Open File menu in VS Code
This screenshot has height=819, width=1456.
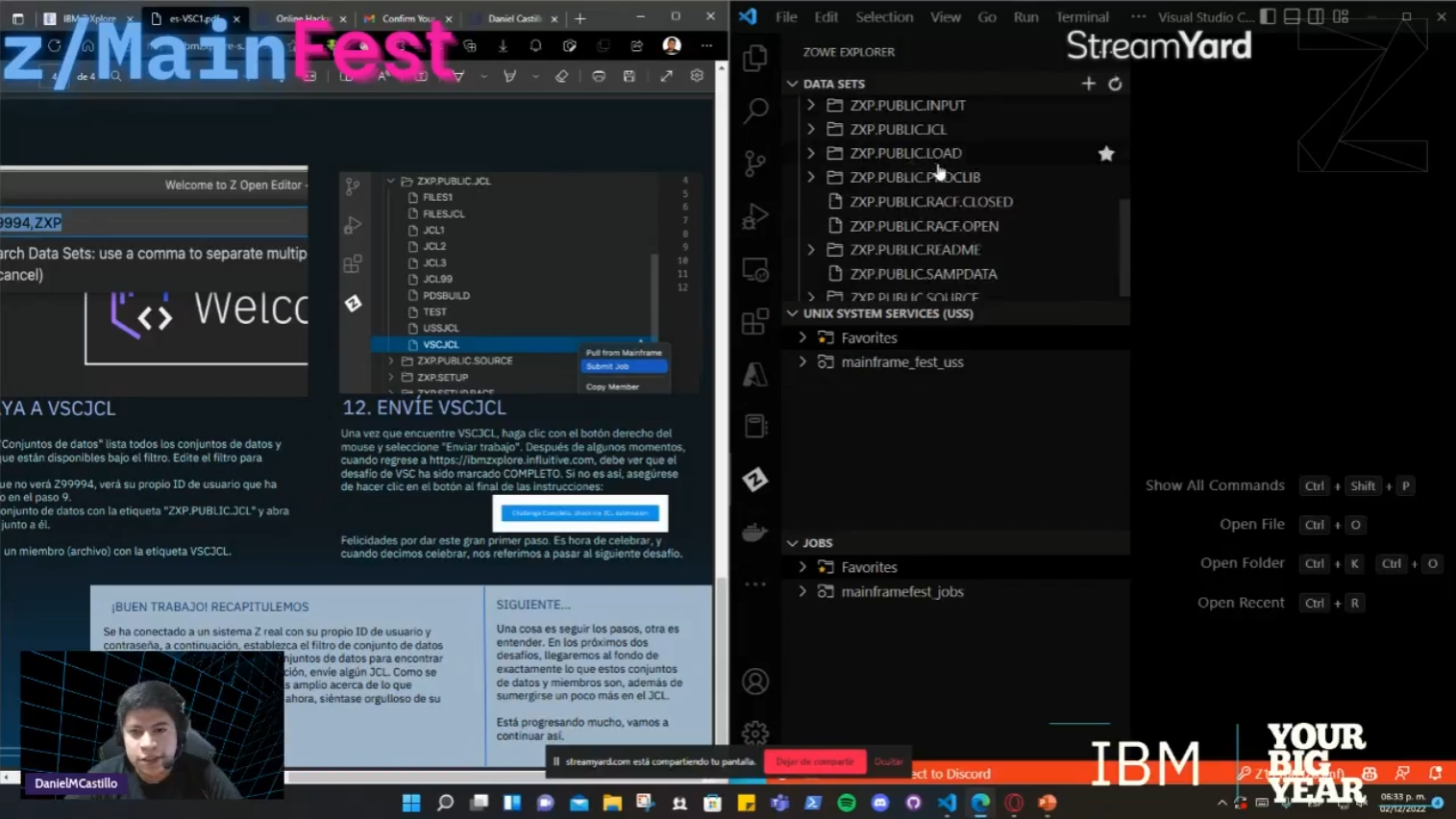point(786,16)
